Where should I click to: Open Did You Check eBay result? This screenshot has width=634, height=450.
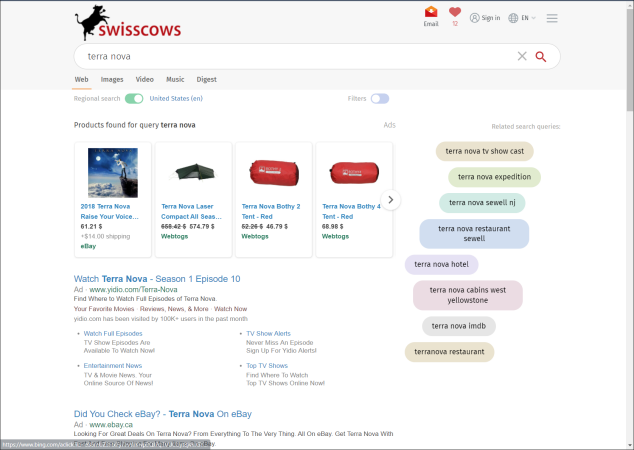163,414
